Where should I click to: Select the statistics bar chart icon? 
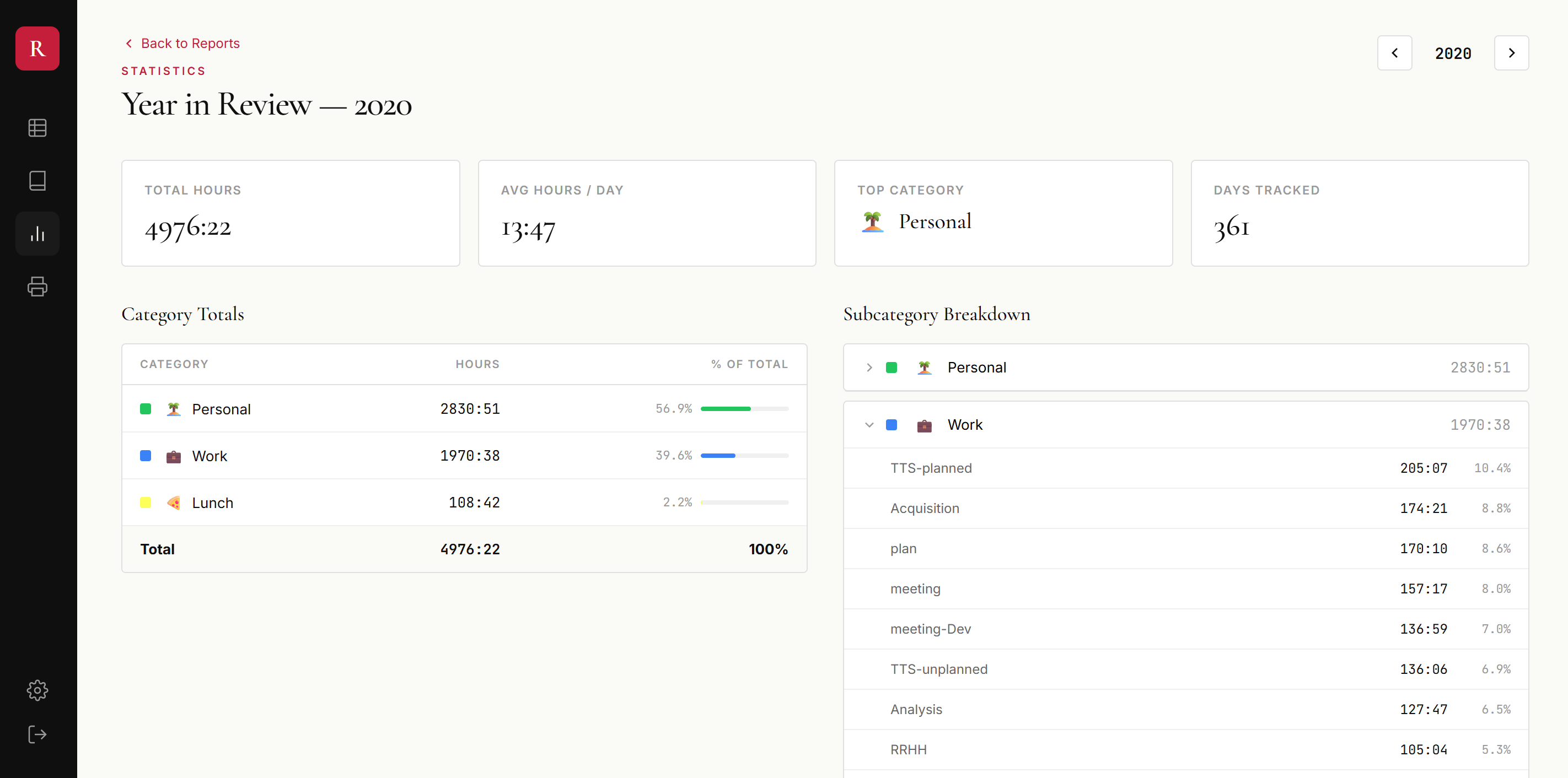tap(37, 234)
